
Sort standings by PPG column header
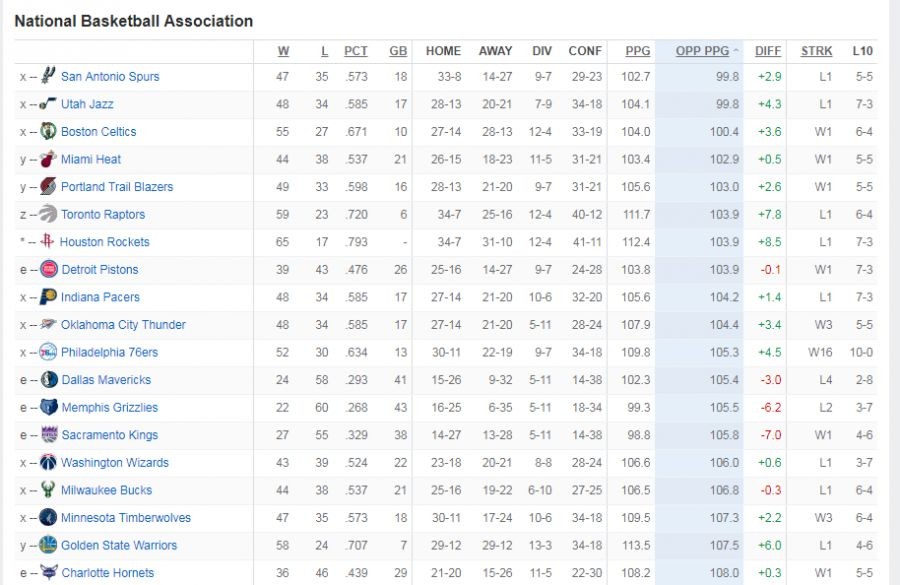[x=637, y=51]
